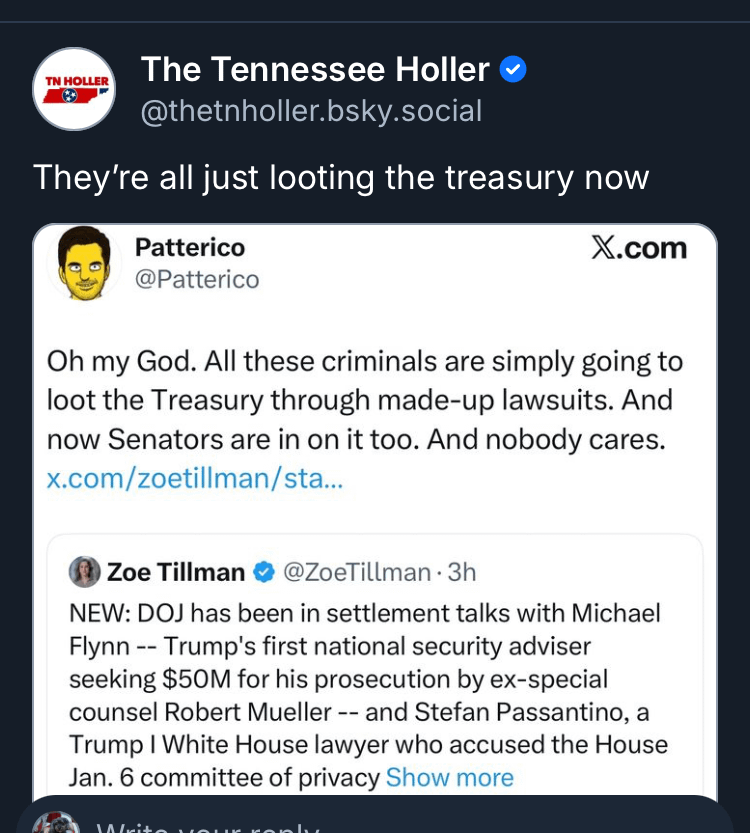
Task: Click the X.com logo in the screenshot
Action: click(x=640, y=248)
